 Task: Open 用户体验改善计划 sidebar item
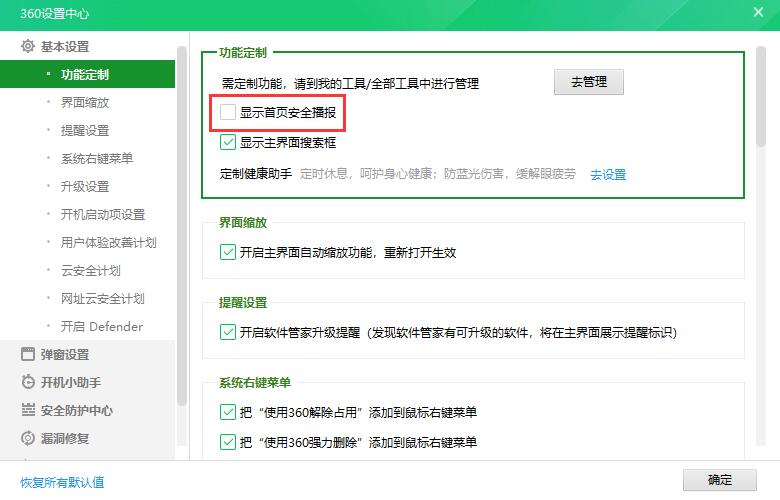[109, 242]
